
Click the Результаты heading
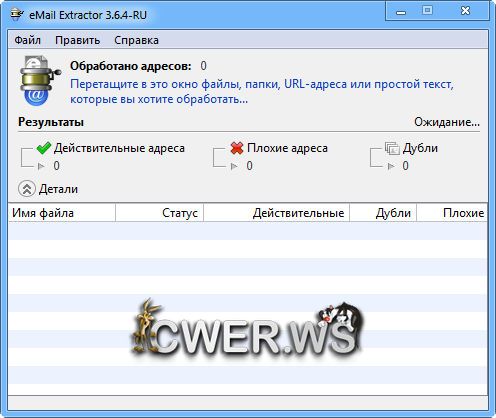[x=51, y=122]
